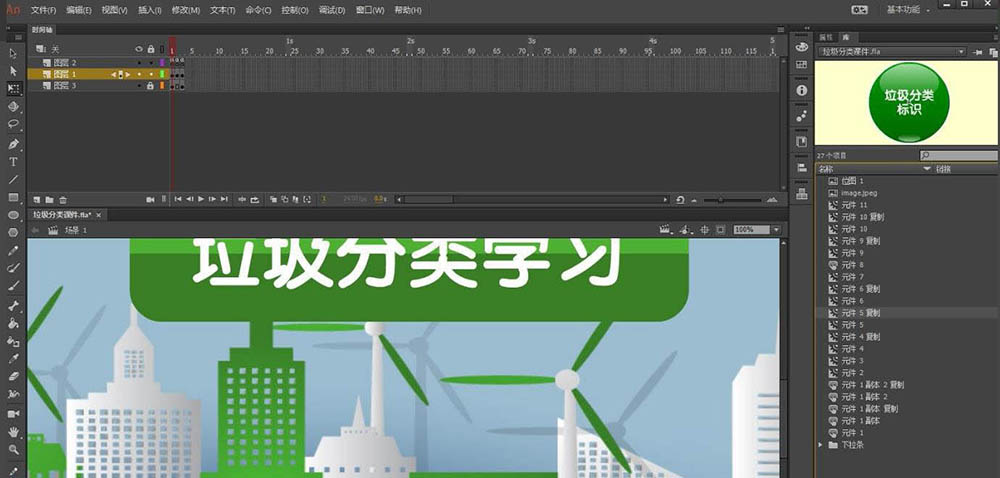This screenshot has height=478, width=1000.
Task: Expand the 下拉条 library folder
Action: [821, 445]
